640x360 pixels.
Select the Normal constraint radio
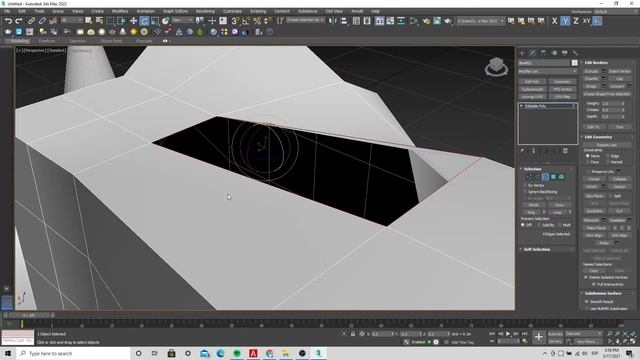608,162
